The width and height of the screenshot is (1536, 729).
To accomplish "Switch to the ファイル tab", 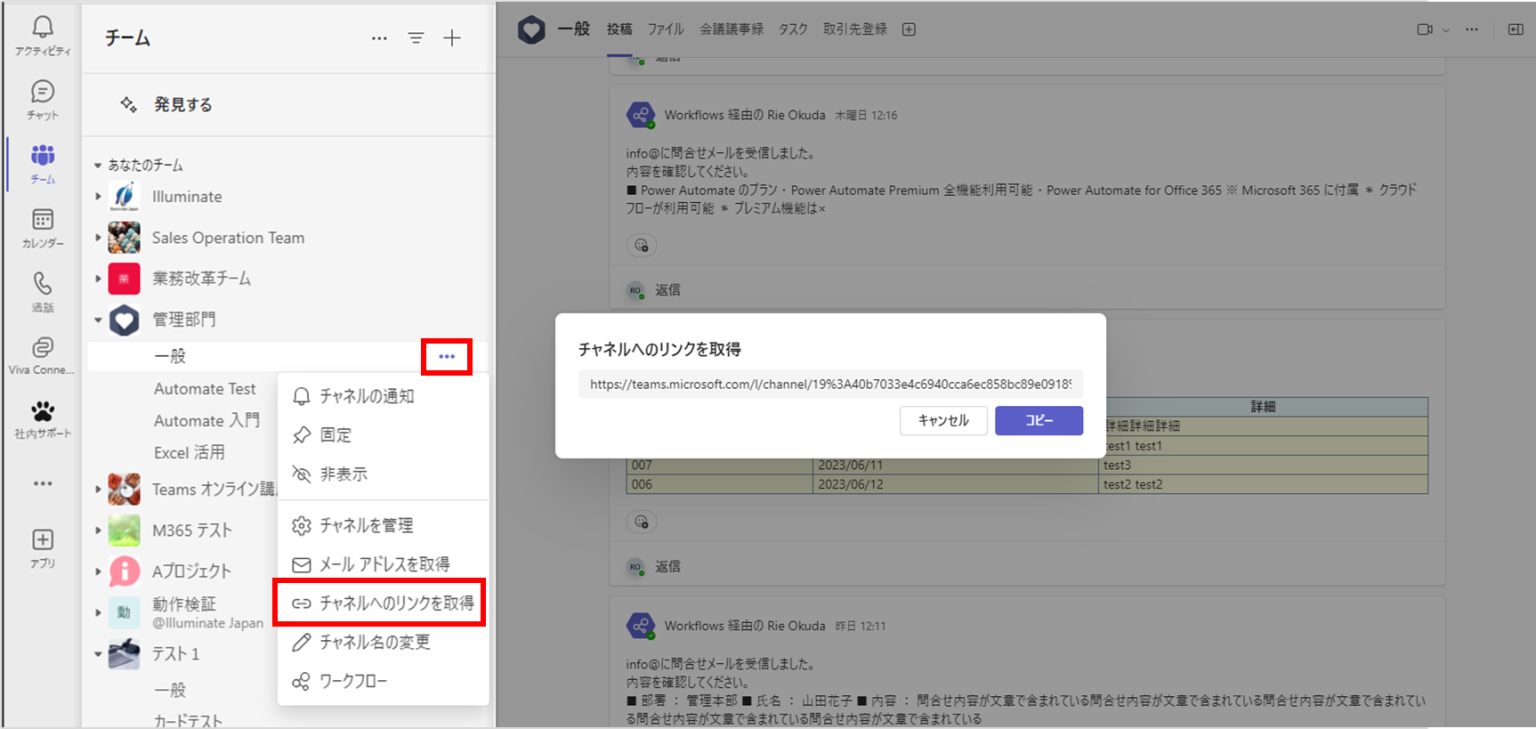I will 664,29.
